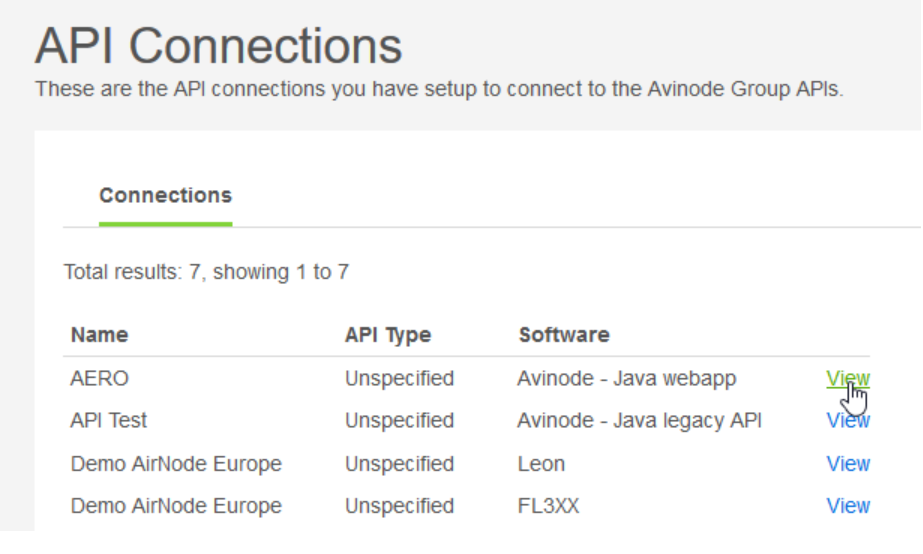Switch to the Connections tab

(165, 195)
